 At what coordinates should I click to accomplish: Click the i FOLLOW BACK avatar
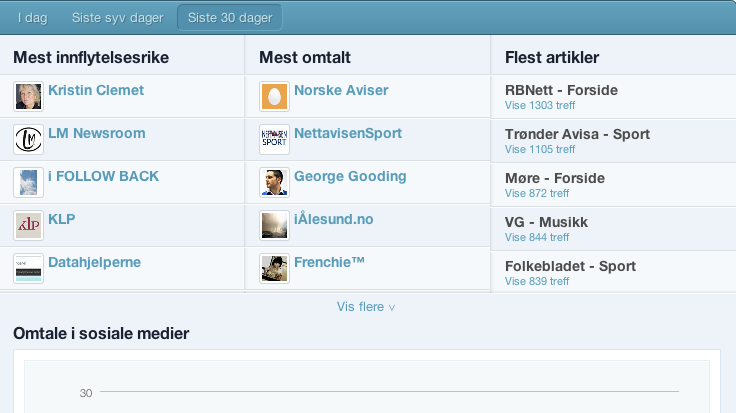28,182
